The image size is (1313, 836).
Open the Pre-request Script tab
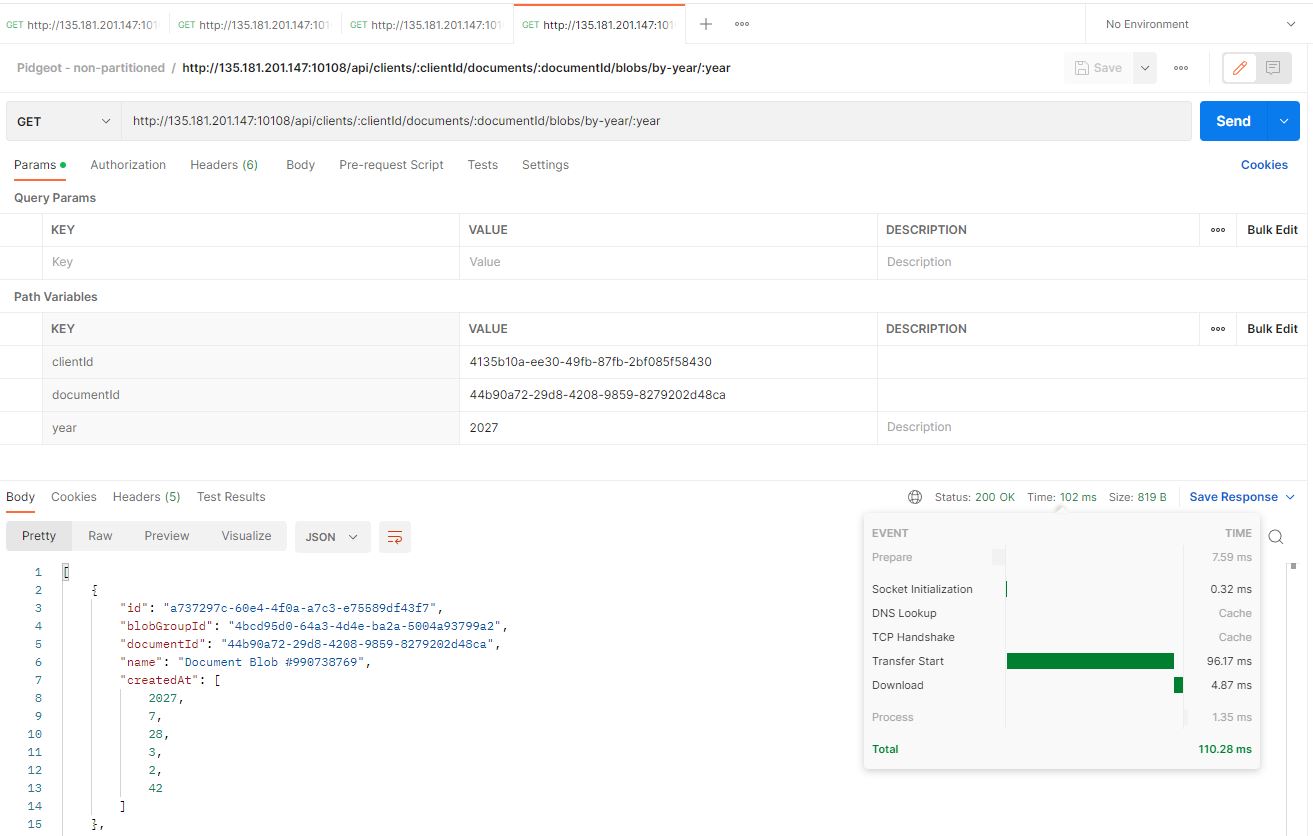pyautogui.click(x=391, y=165)
